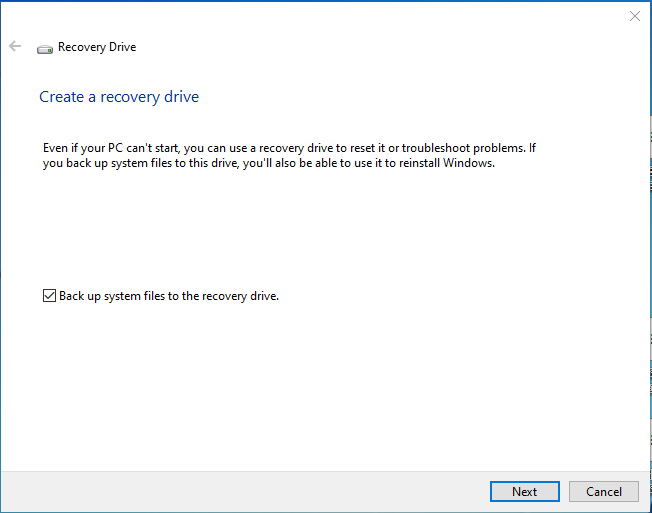Click the back arrow in the header
Viewport: 652px width, 513px height.
point(15,47)
